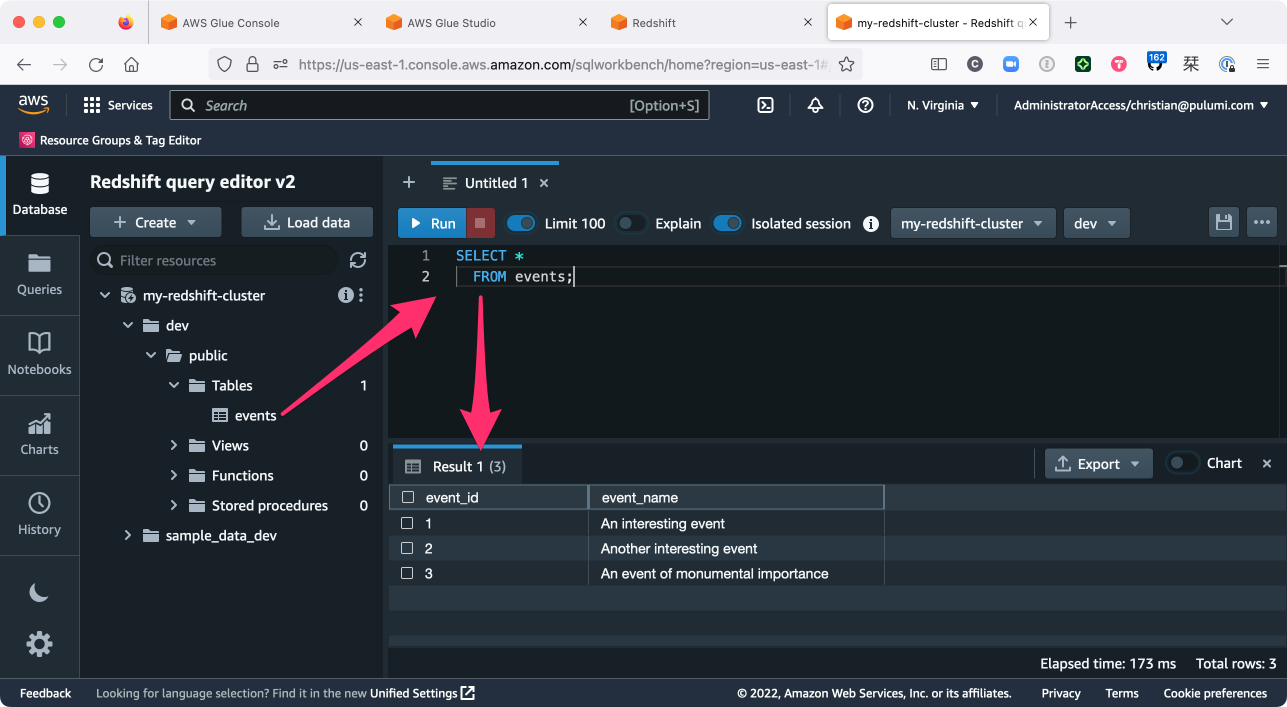Close the results panel
The image size is (1287, 707).
[x=1267, y=463]
